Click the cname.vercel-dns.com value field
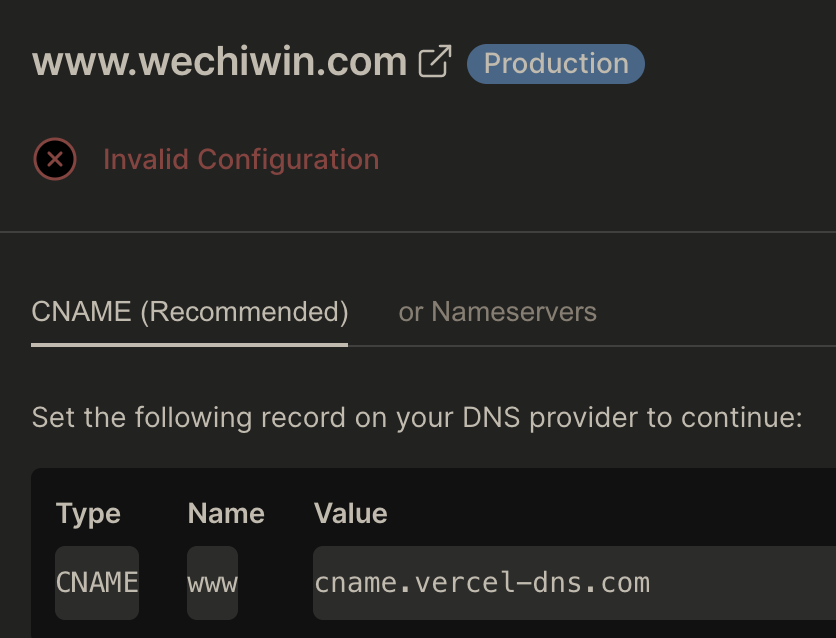This screenshot has width=836, height=638. click(482, 582)
